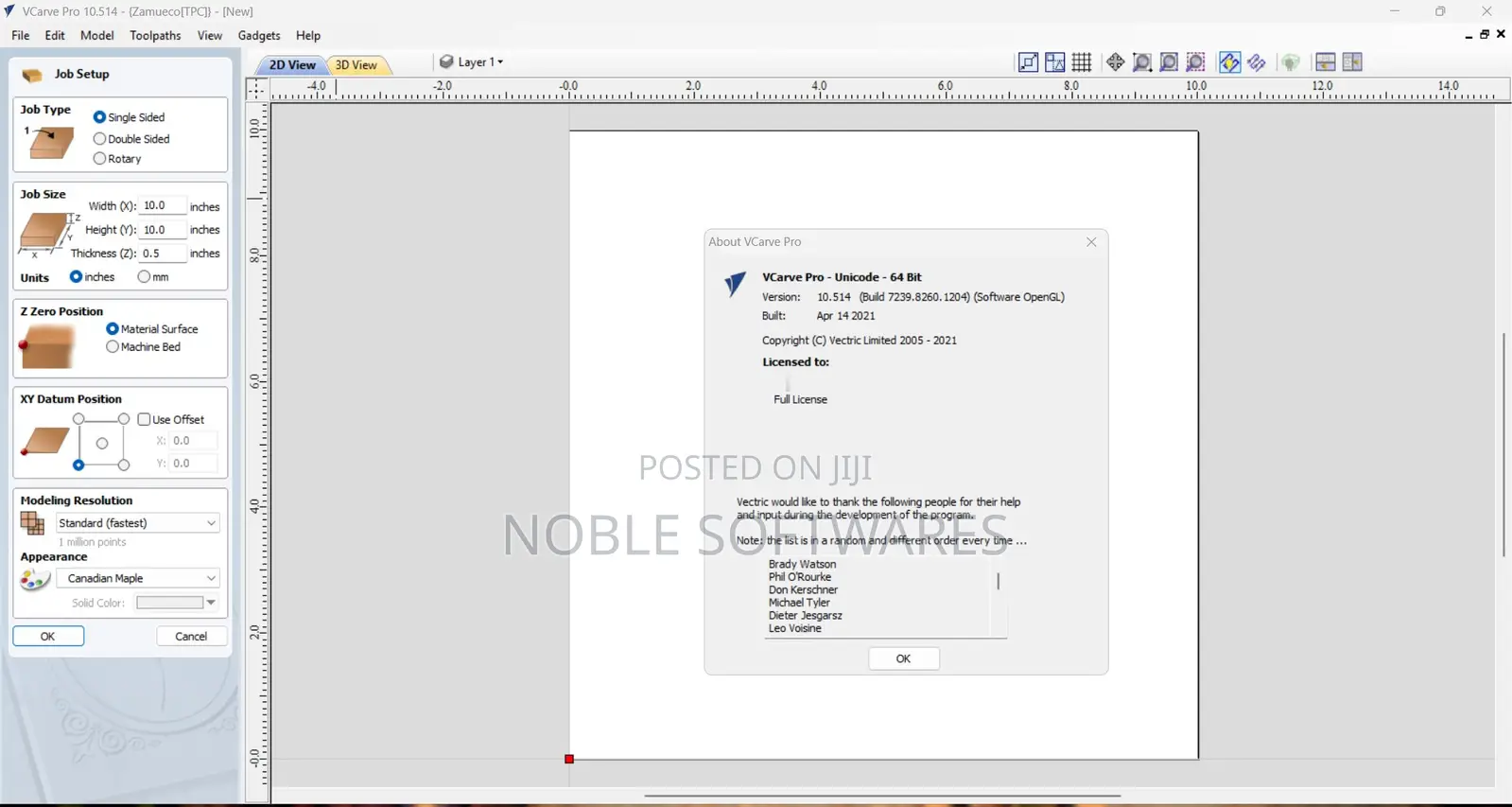This screenshot has height=807, width=1512.
Task: Select the Zoom to Box tool
Action: [1142, 62]
